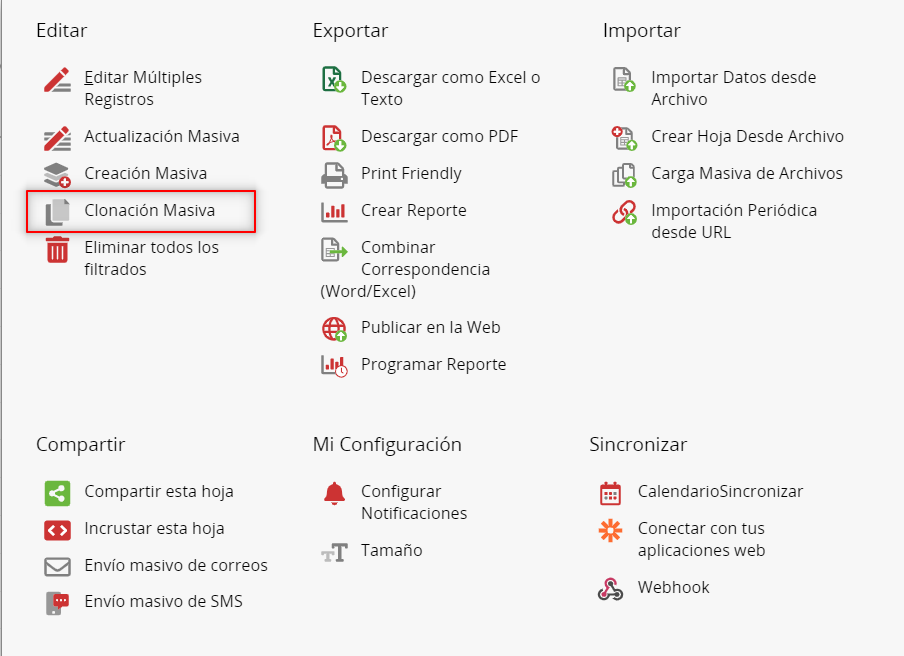This screenshot has height=656, width=904.
Task: Open the Tamaño text size setting
Action: point(391,551)
